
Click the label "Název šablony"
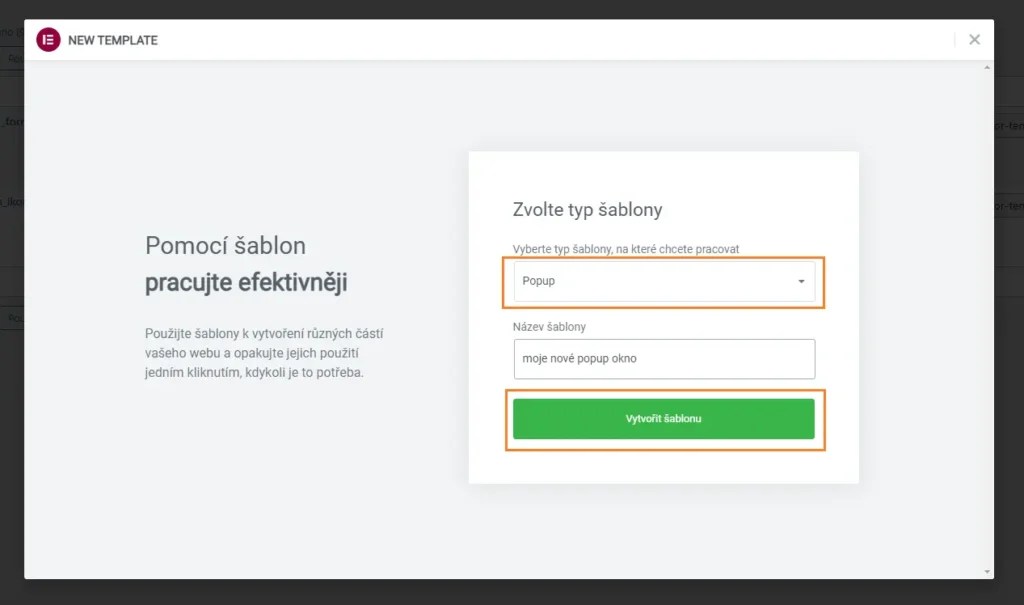point(551,326)
